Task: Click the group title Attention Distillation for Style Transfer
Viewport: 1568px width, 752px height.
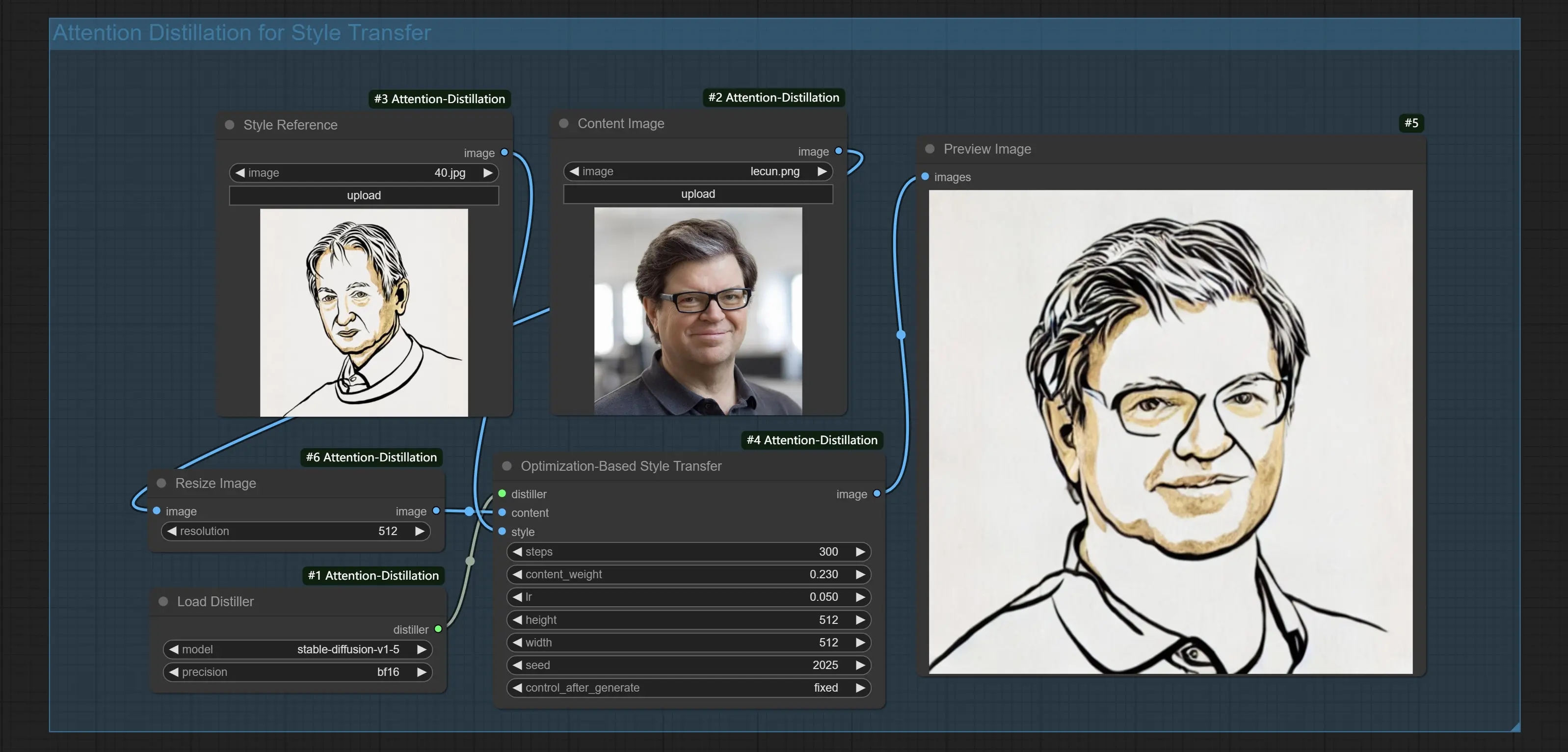Action: [x=241, y=33]
